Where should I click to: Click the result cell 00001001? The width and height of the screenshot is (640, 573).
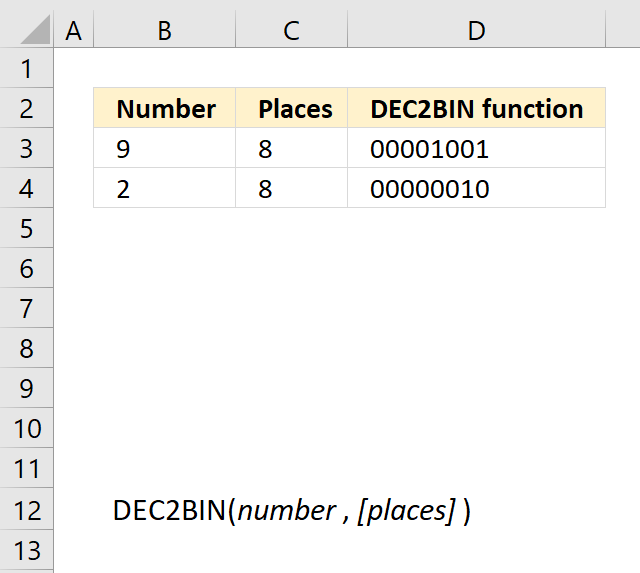tap(476, 148)
